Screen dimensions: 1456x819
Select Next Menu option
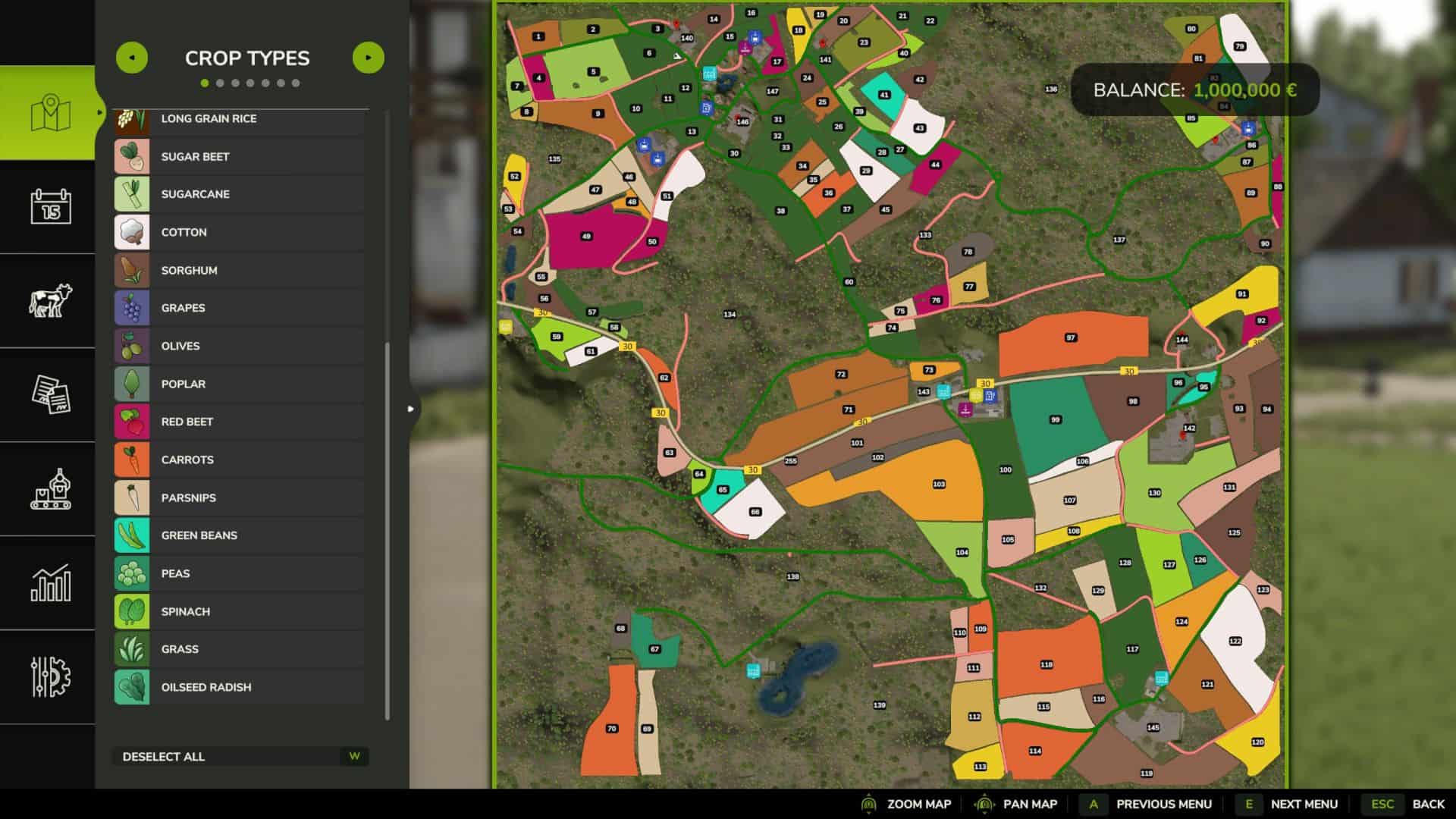point(1304,804)
